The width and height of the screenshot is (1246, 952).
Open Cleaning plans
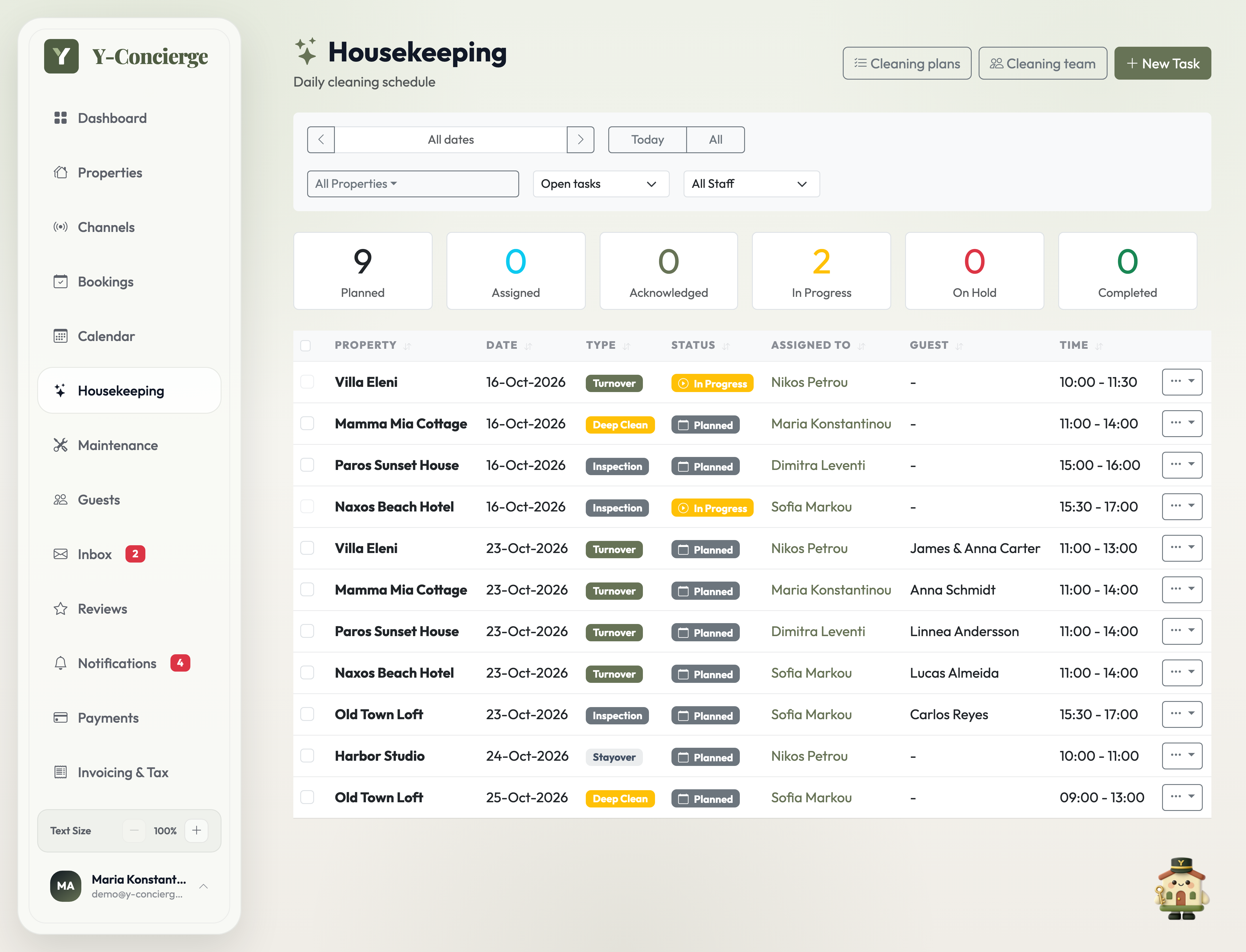[907, 63]
